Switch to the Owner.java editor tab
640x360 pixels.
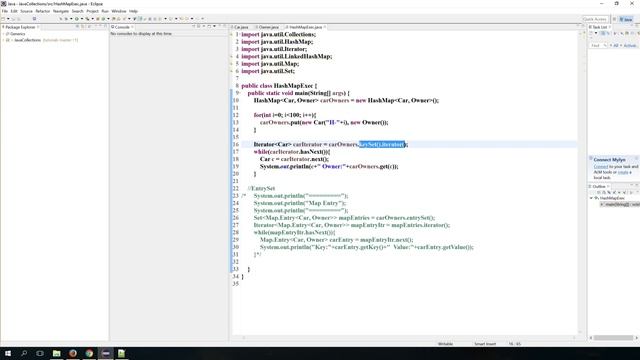268,27
